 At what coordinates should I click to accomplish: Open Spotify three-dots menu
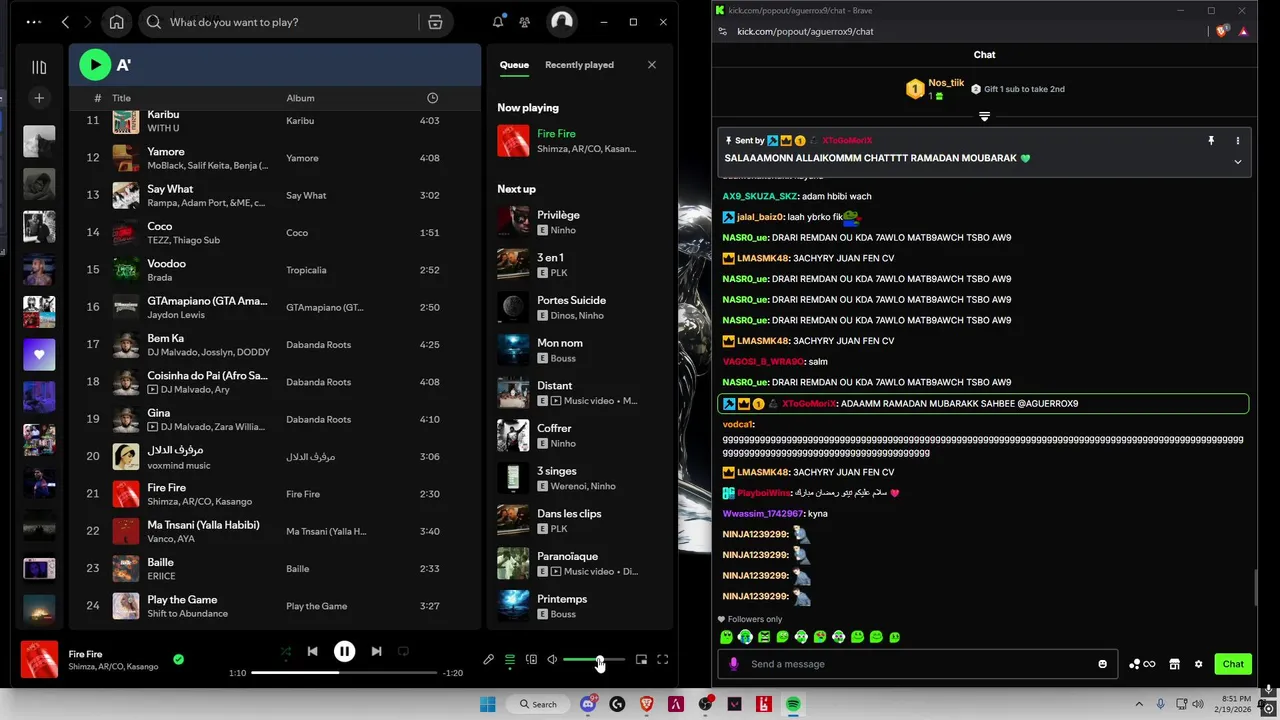34,22
